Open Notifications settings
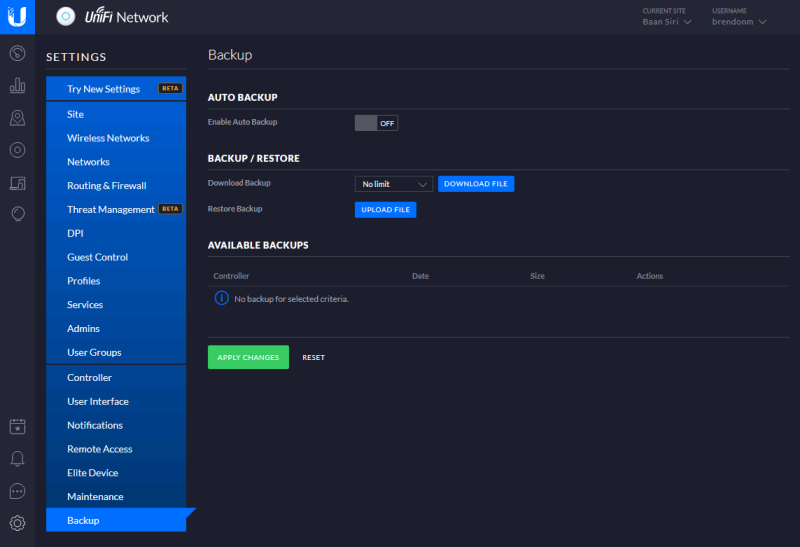The image size is (800, 547). 116,425
